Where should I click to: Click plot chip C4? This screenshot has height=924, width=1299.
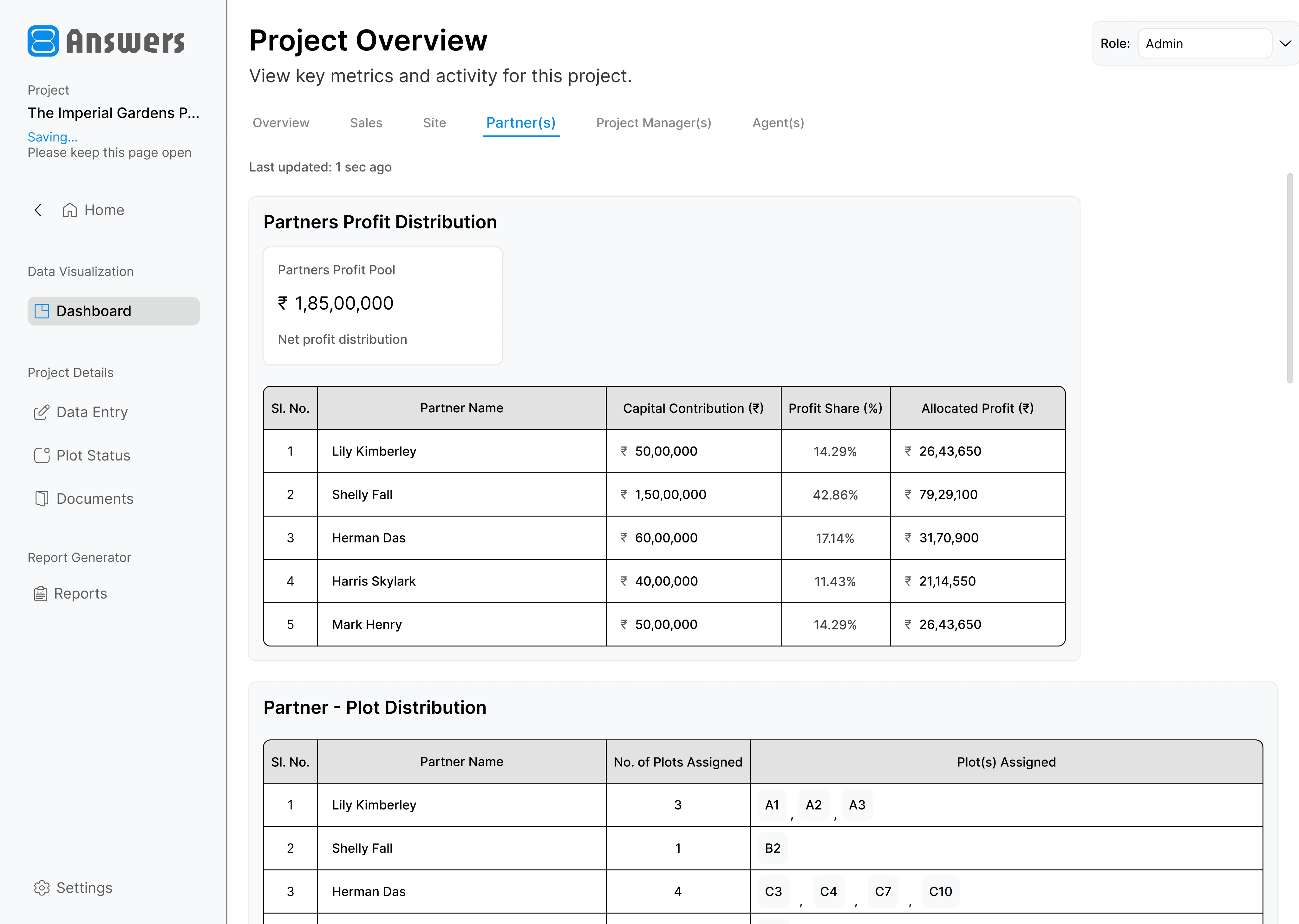point(829,892)
